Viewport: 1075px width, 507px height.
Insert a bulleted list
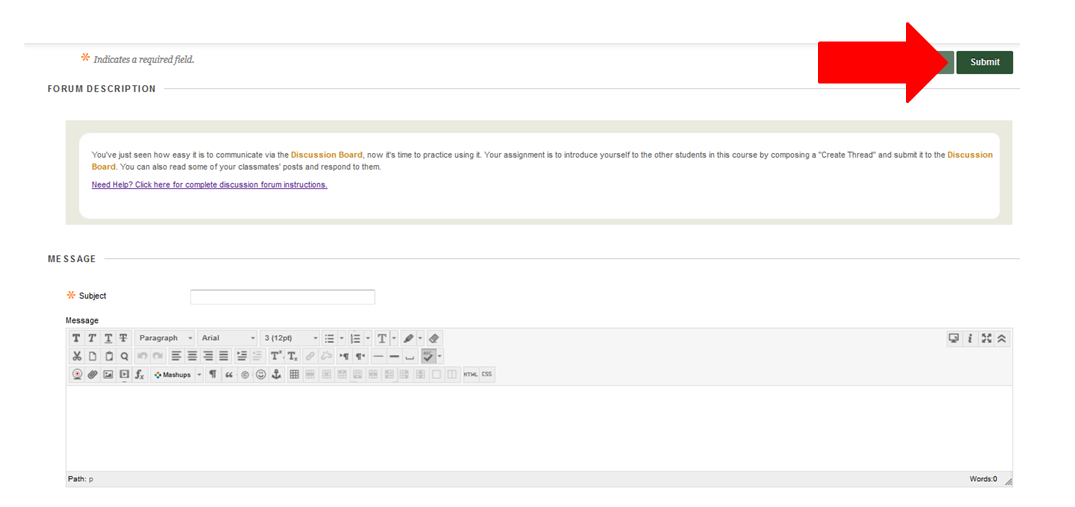click(329, 338)
